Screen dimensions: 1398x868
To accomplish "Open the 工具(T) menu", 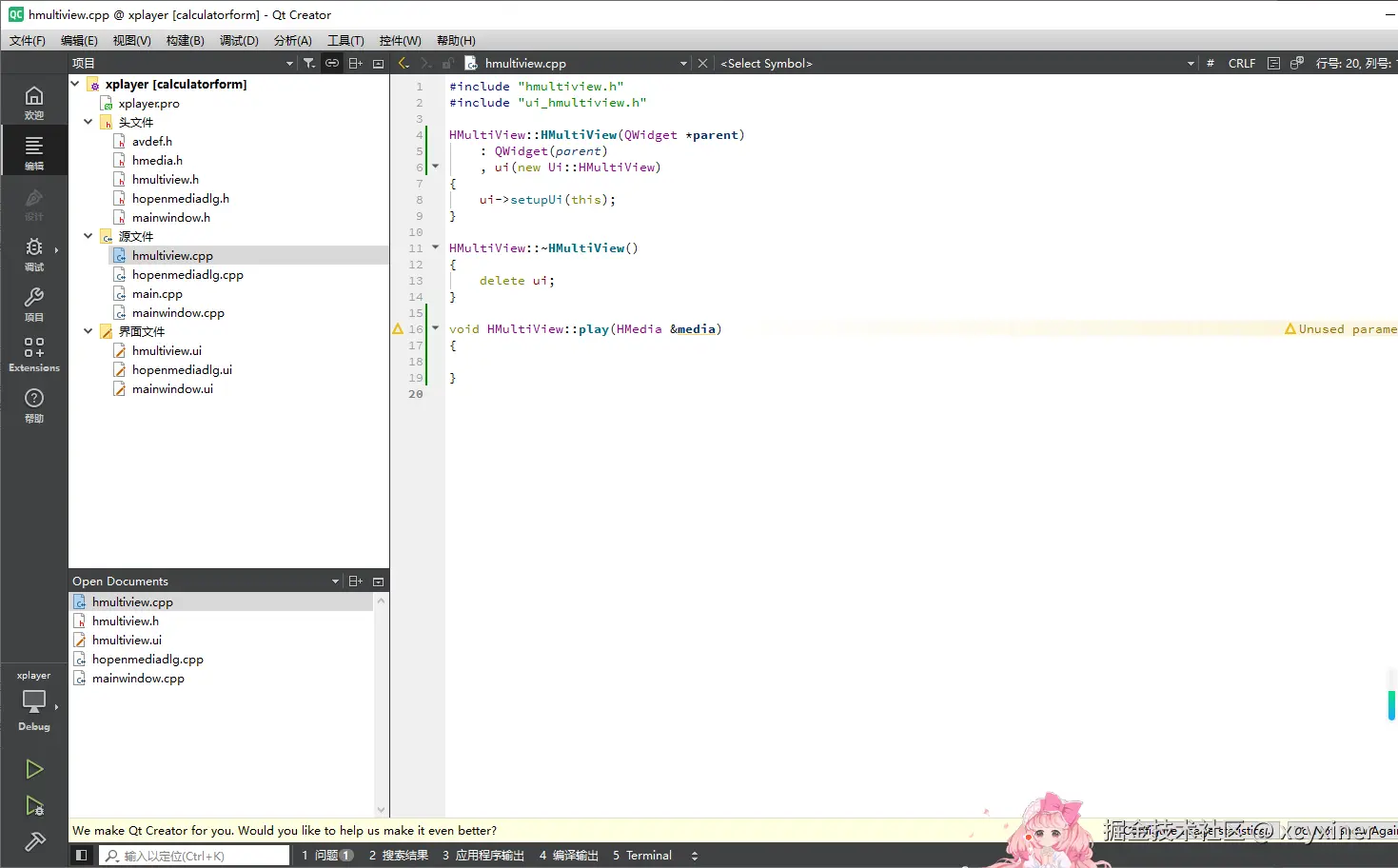I will click(x=345, y=41).
